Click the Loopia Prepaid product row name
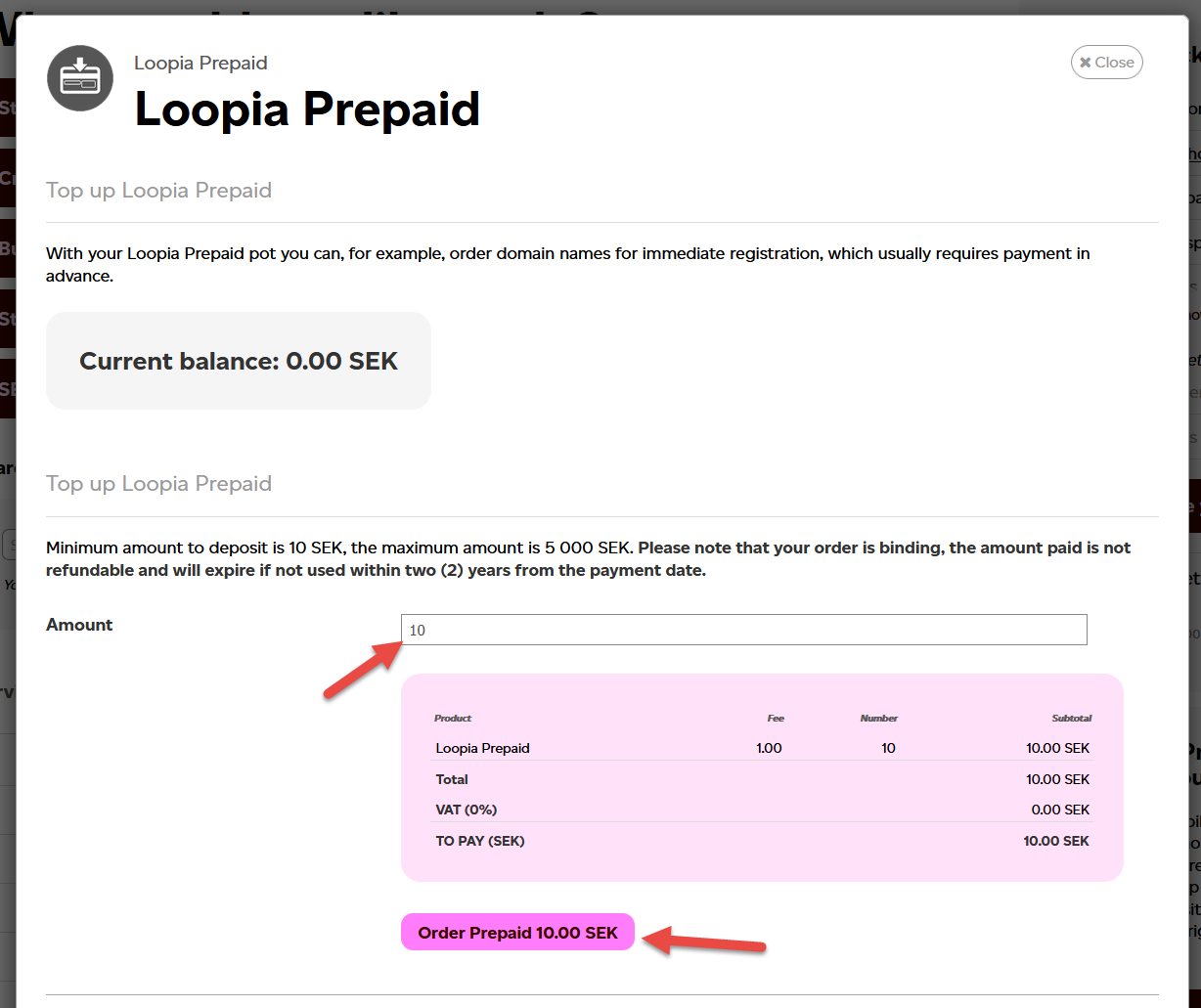 pyautogui.click(x=482, y=748)
